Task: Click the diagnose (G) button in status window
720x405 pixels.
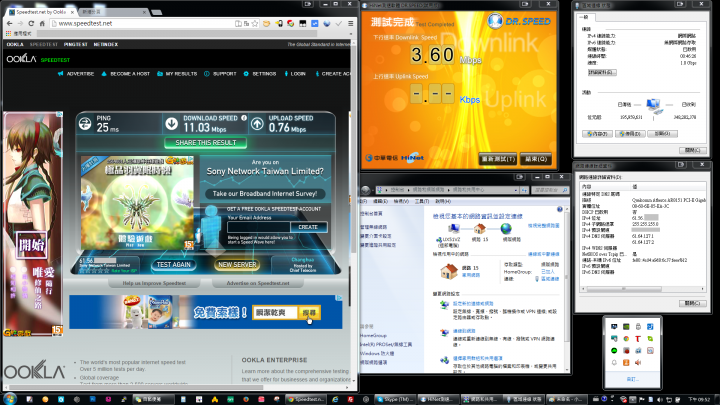Action: tap(663, 134)
